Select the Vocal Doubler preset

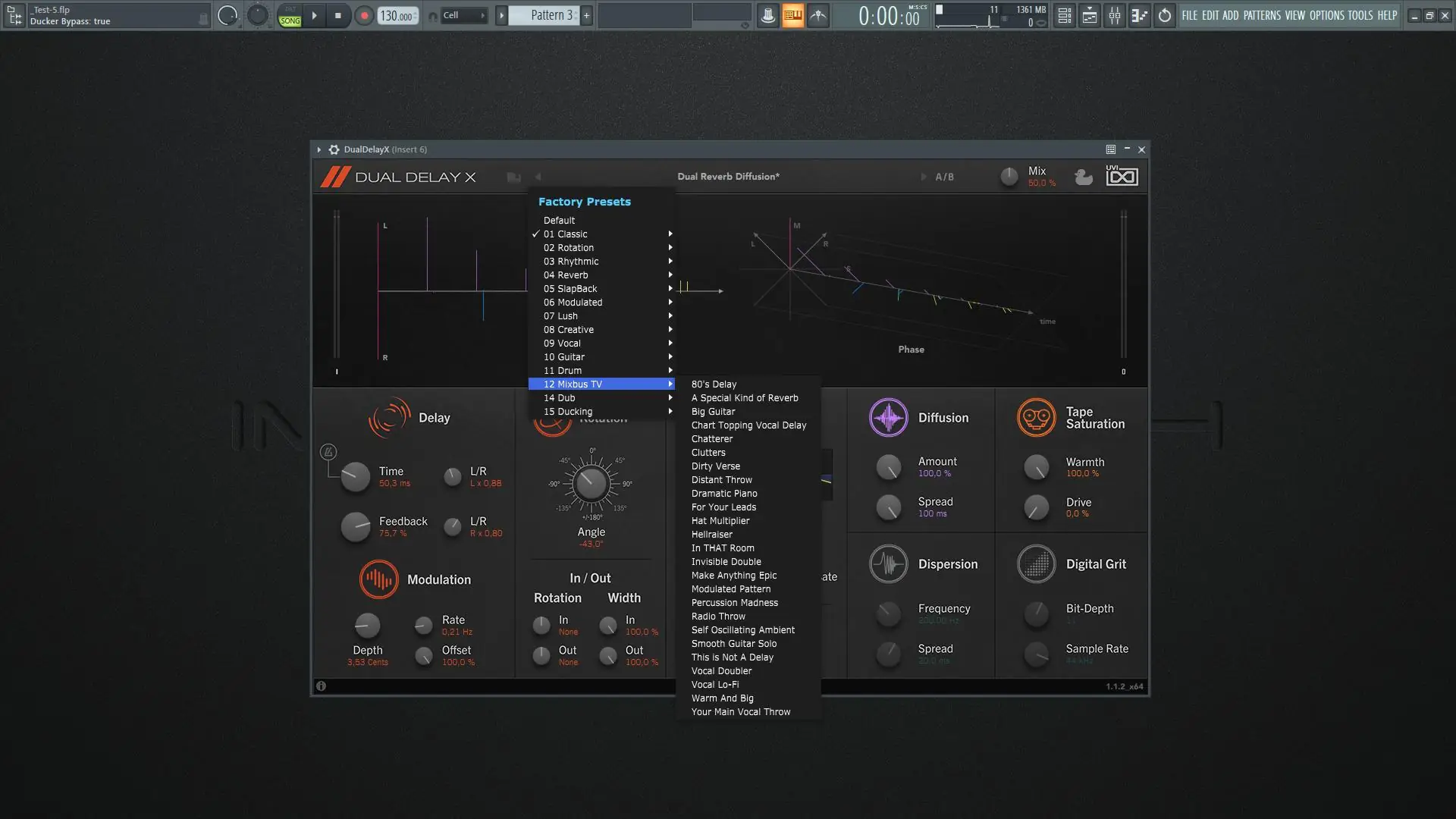point(721,671)
